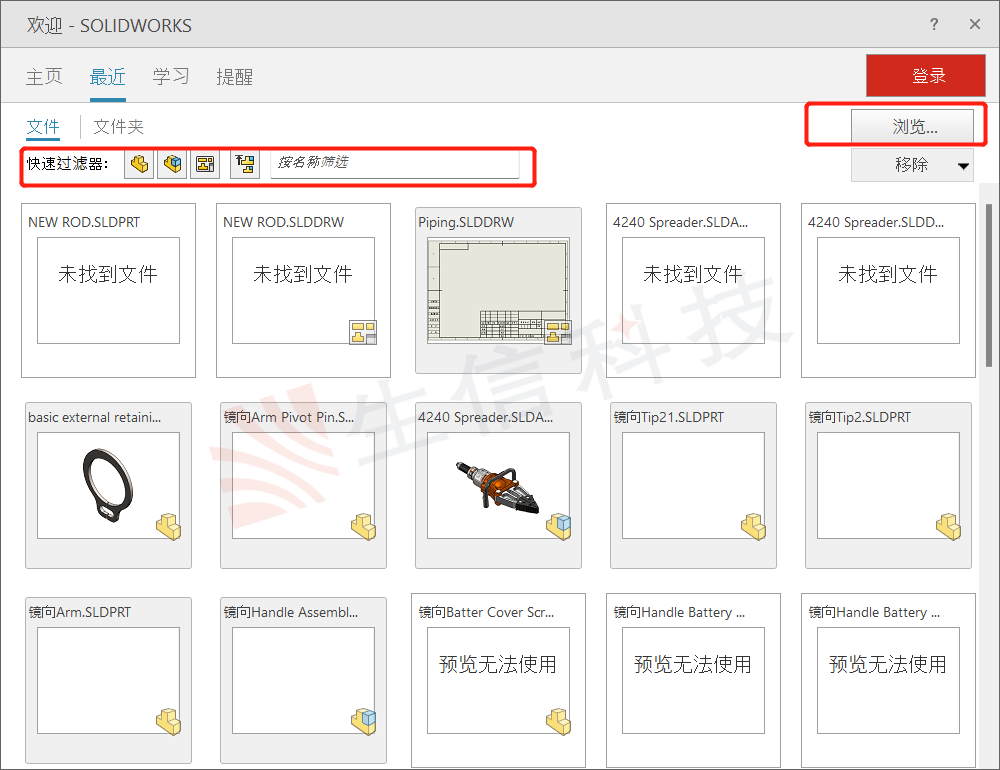Toggle the parts quick filter icon
The width and height of the screenshot is (1000, 770).
coord(139,164)
